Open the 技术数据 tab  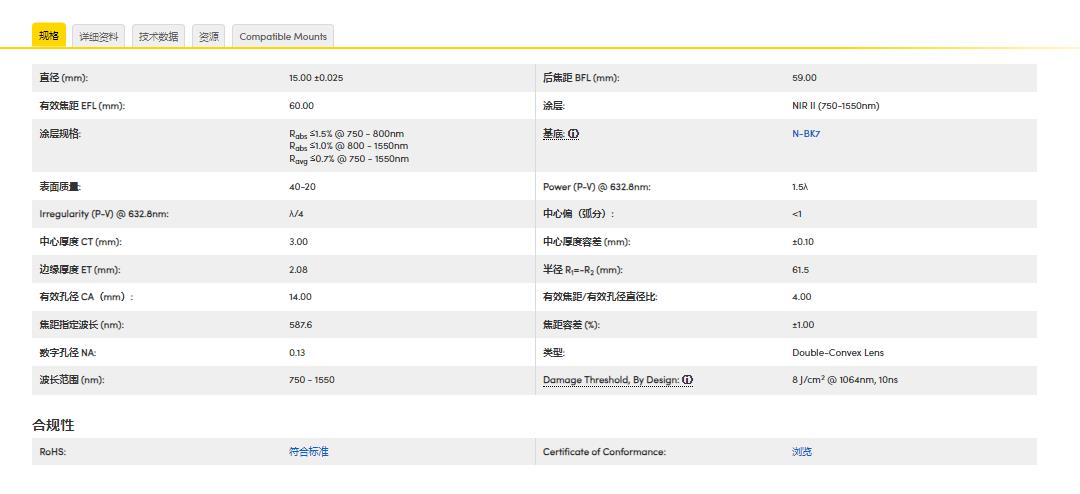158,37
